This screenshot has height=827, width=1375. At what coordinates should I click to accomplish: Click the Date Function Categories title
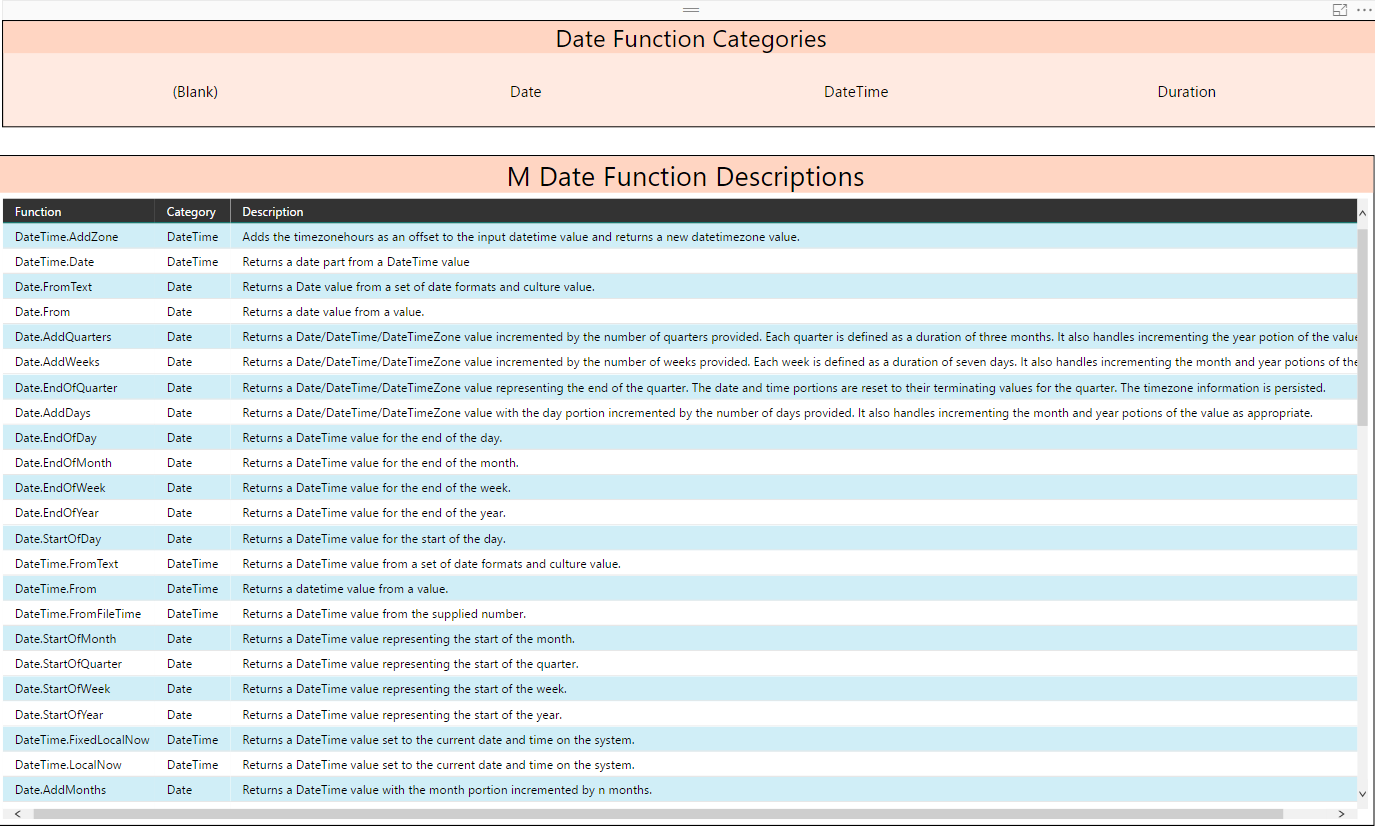click(x=691, y=38)
